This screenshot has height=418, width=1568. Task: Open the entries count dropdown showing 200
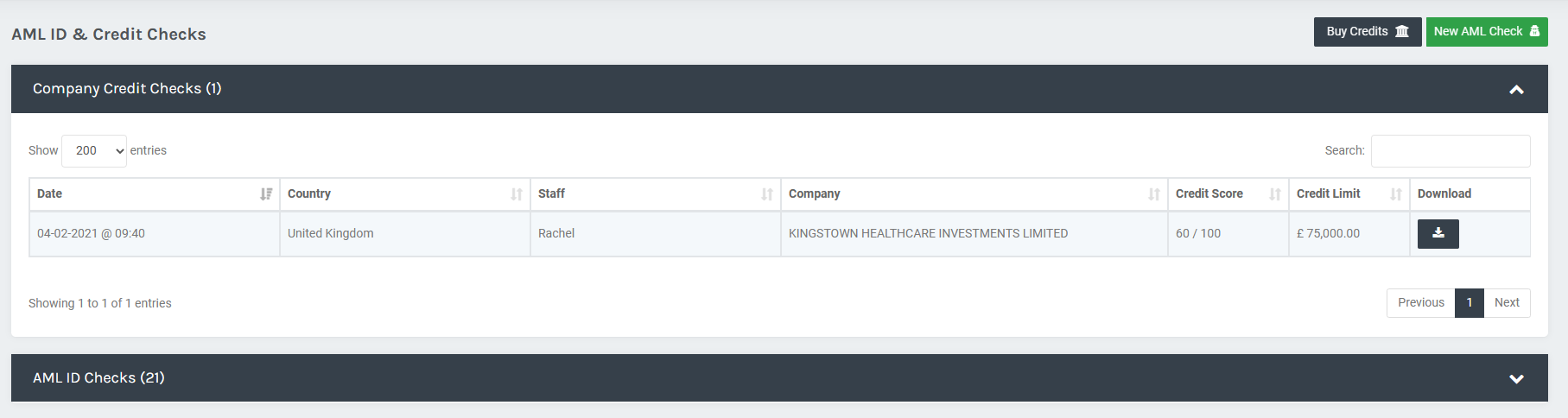(x=94, y=151)
